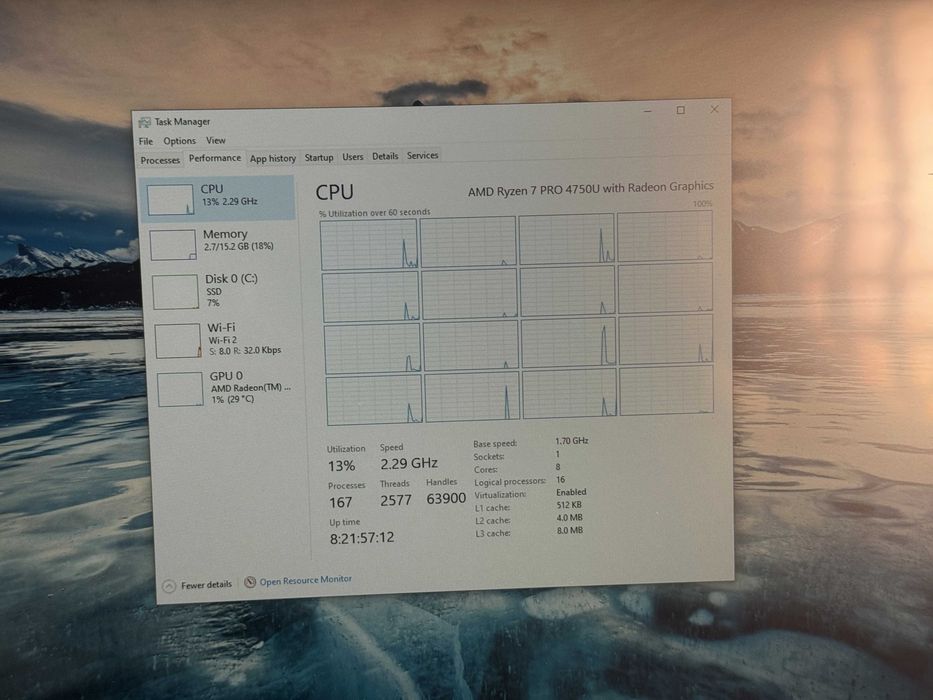933x700 pixels.
Task: Click the Logical processors 16 value
Action: (560, 479)
